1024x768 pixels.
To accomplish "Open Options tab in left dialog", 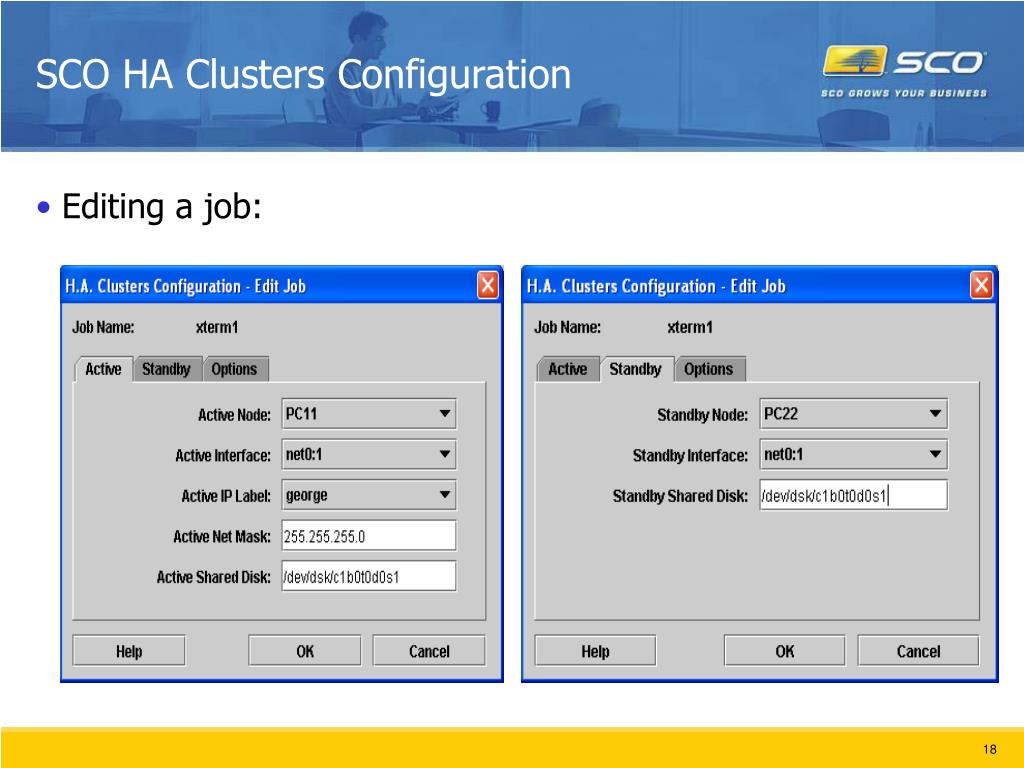I will (234, 369).
